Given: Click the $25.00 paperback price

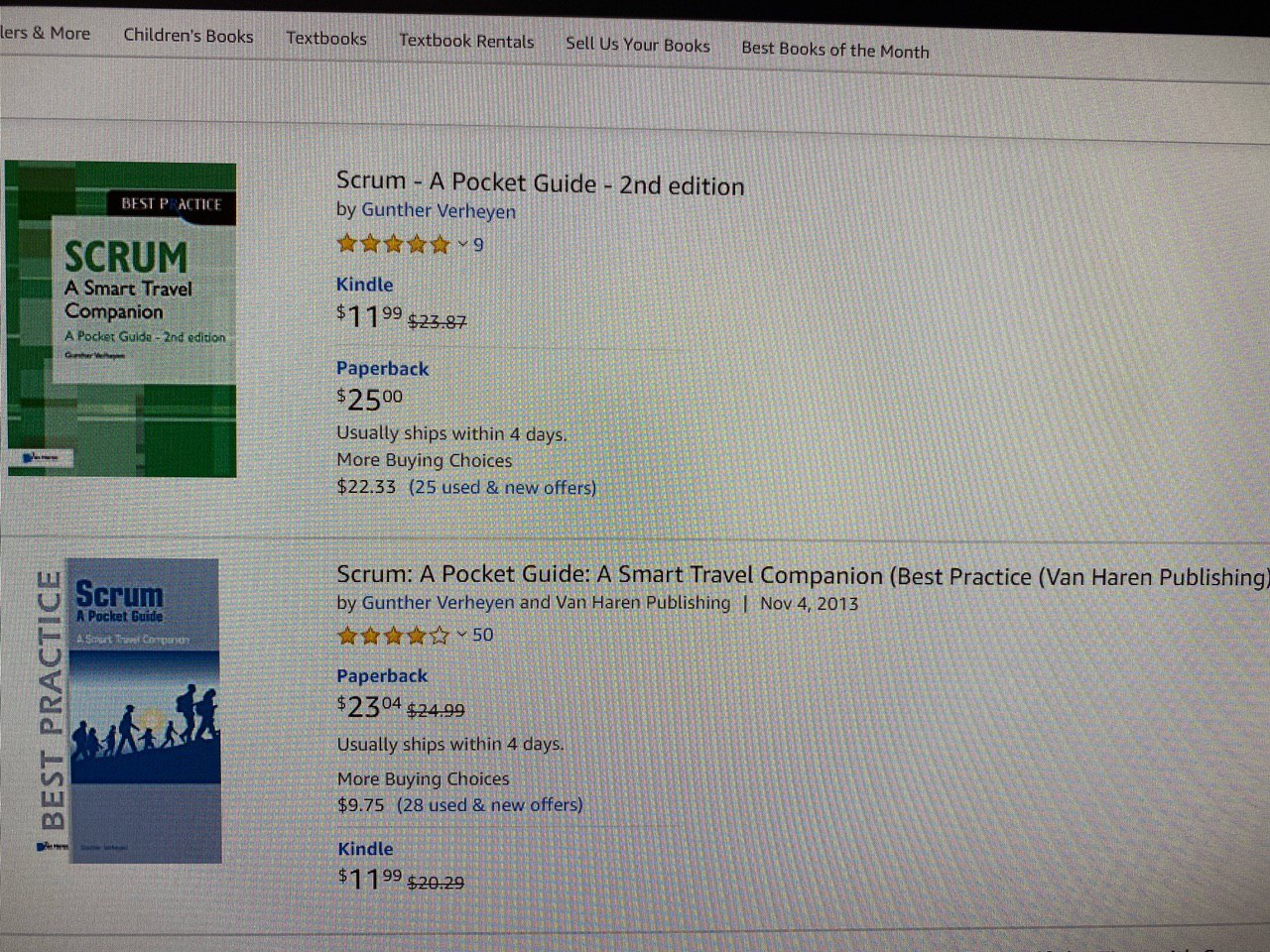Looking at the screenshot, I should pyautogui.click(x=370, y=400).
